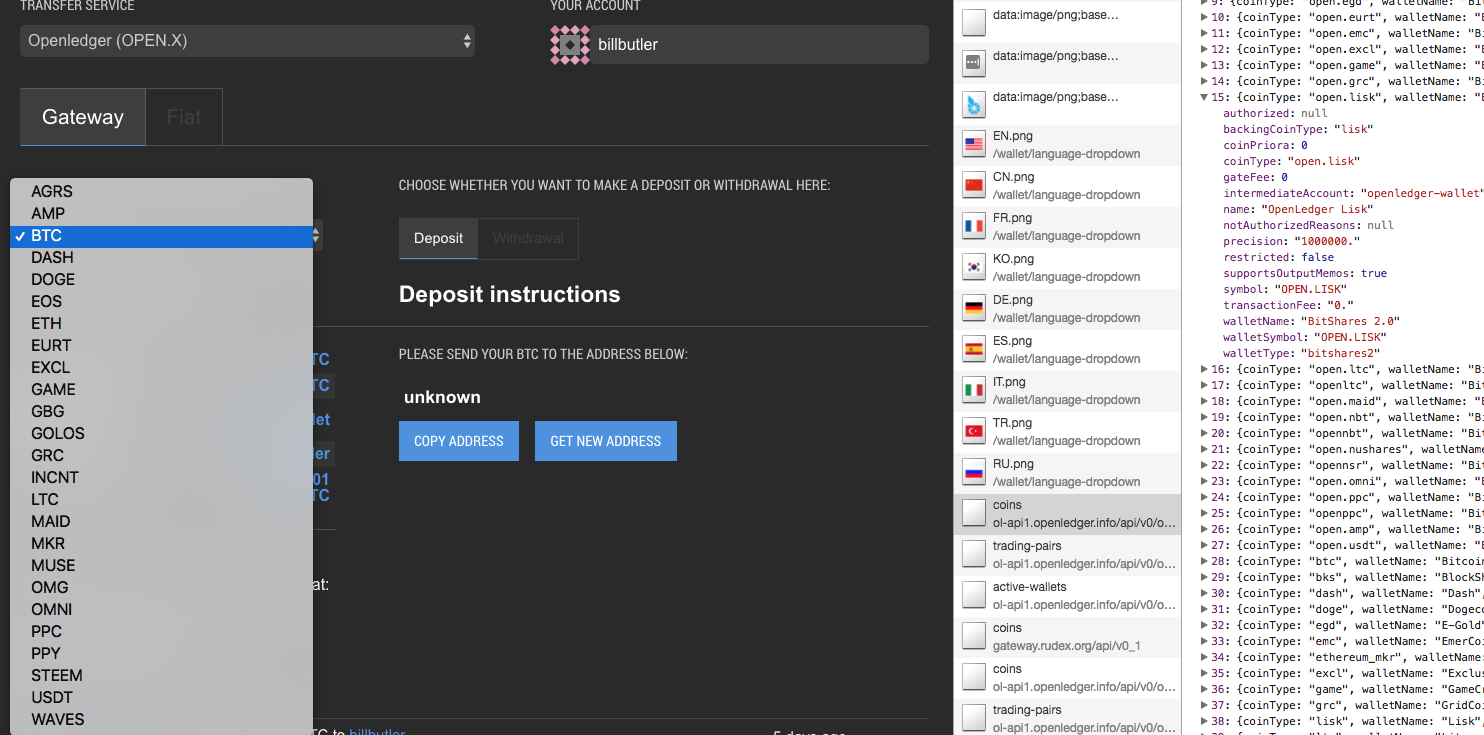Open the Transfer Service Openledger dropdown
Viewport: 1484px width, 735px height.
tap(247, 41)
